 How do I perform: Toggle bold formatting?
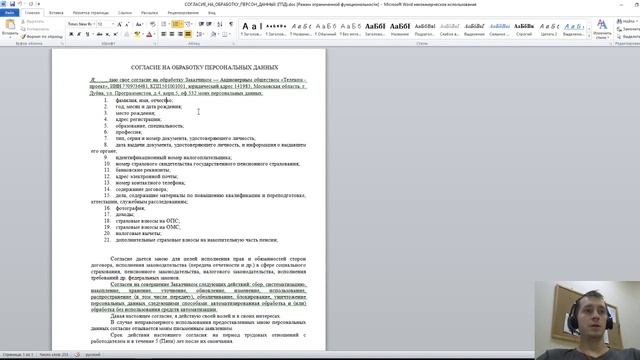71,34
